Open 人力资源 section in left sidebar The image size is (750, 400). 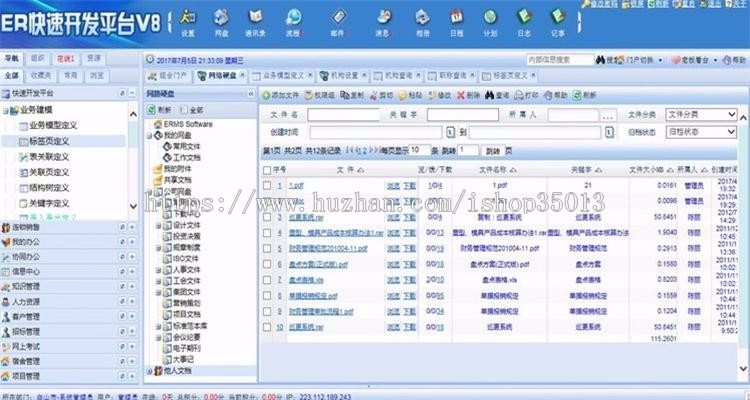(x=27, y=302)
